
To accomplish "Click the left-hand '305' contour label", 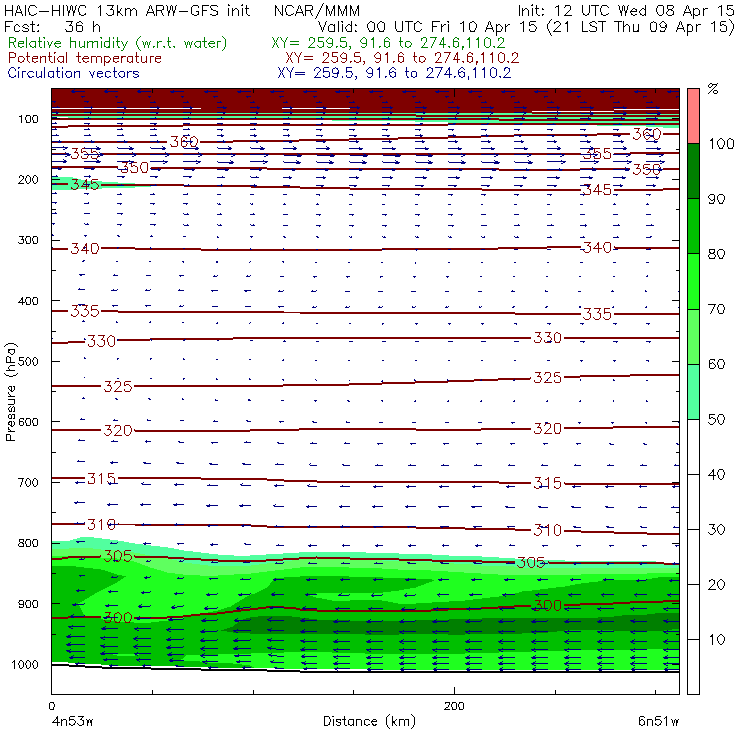I will tap(118, 556).
